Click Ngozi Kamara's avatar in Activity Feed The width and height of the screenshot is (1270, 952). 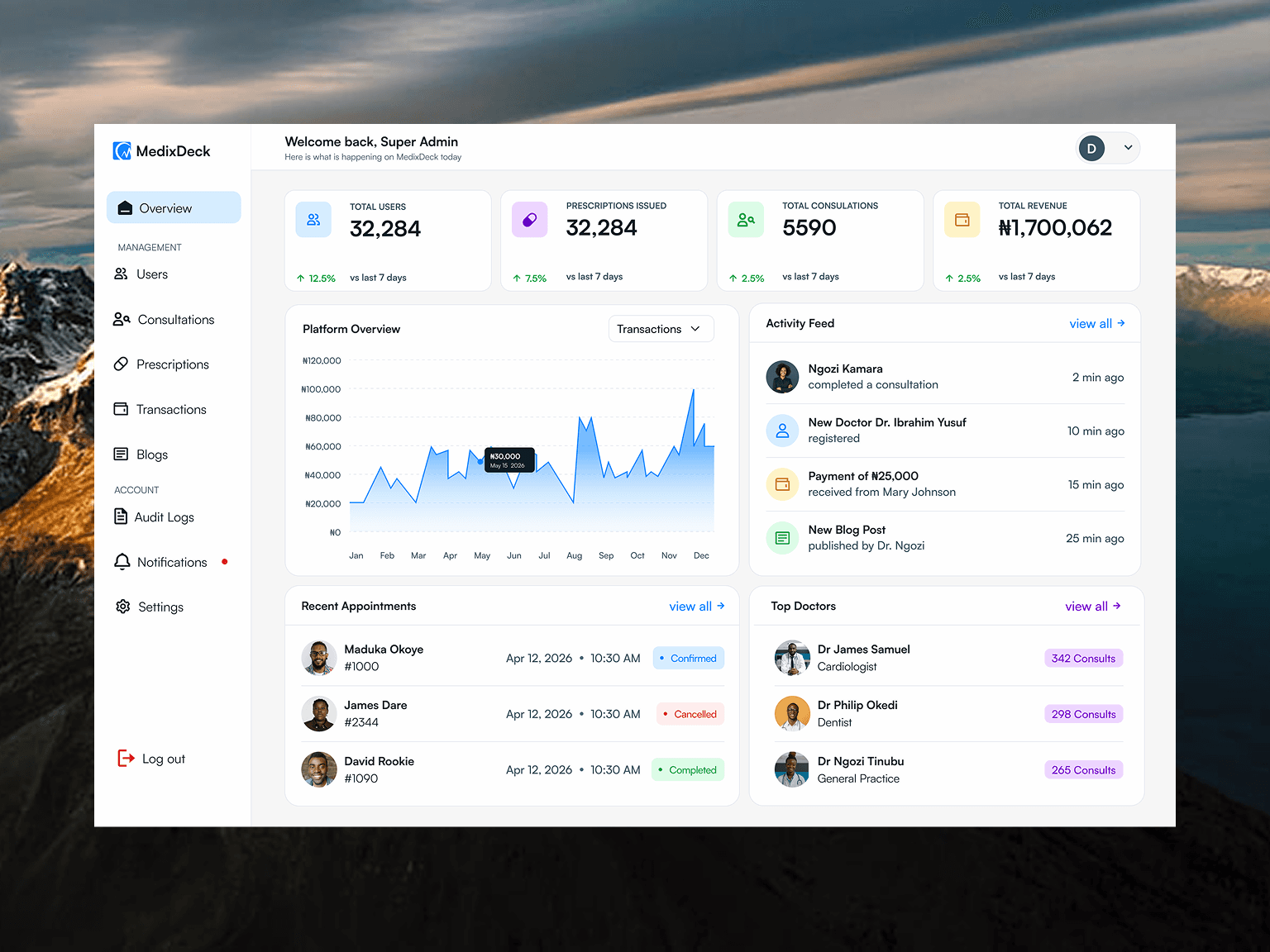tap(782, 377)
